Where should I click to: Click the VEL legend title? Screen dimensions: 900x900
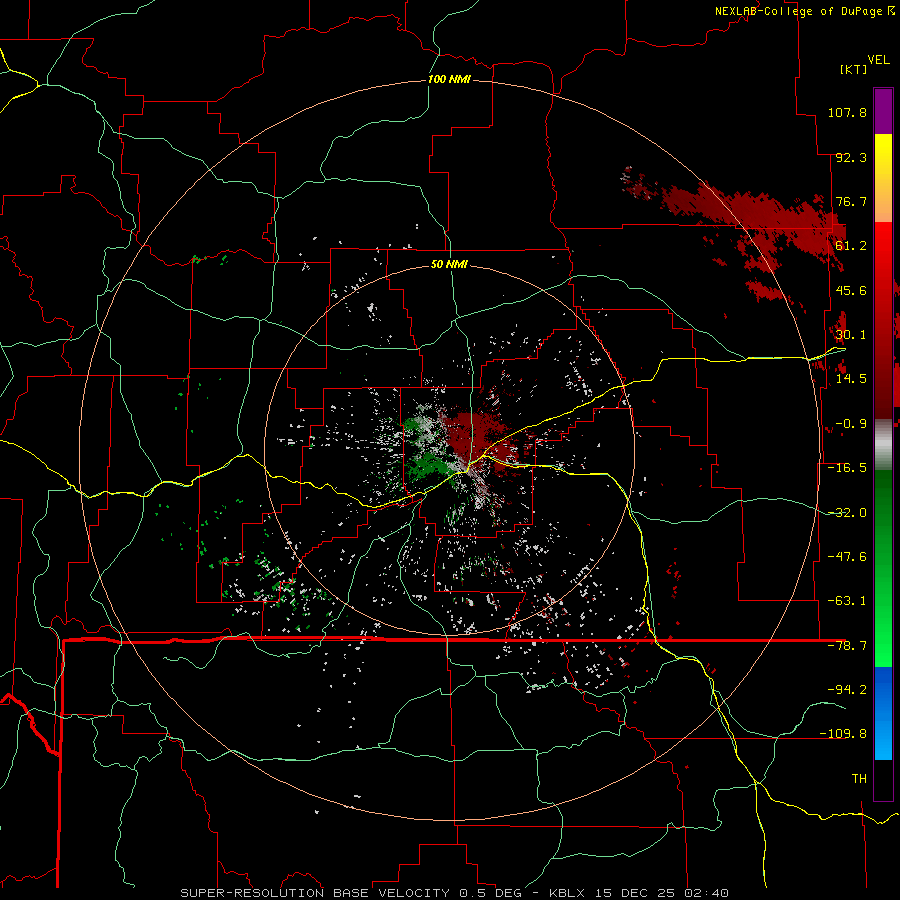pyautogui.click(x=878, y=60)
